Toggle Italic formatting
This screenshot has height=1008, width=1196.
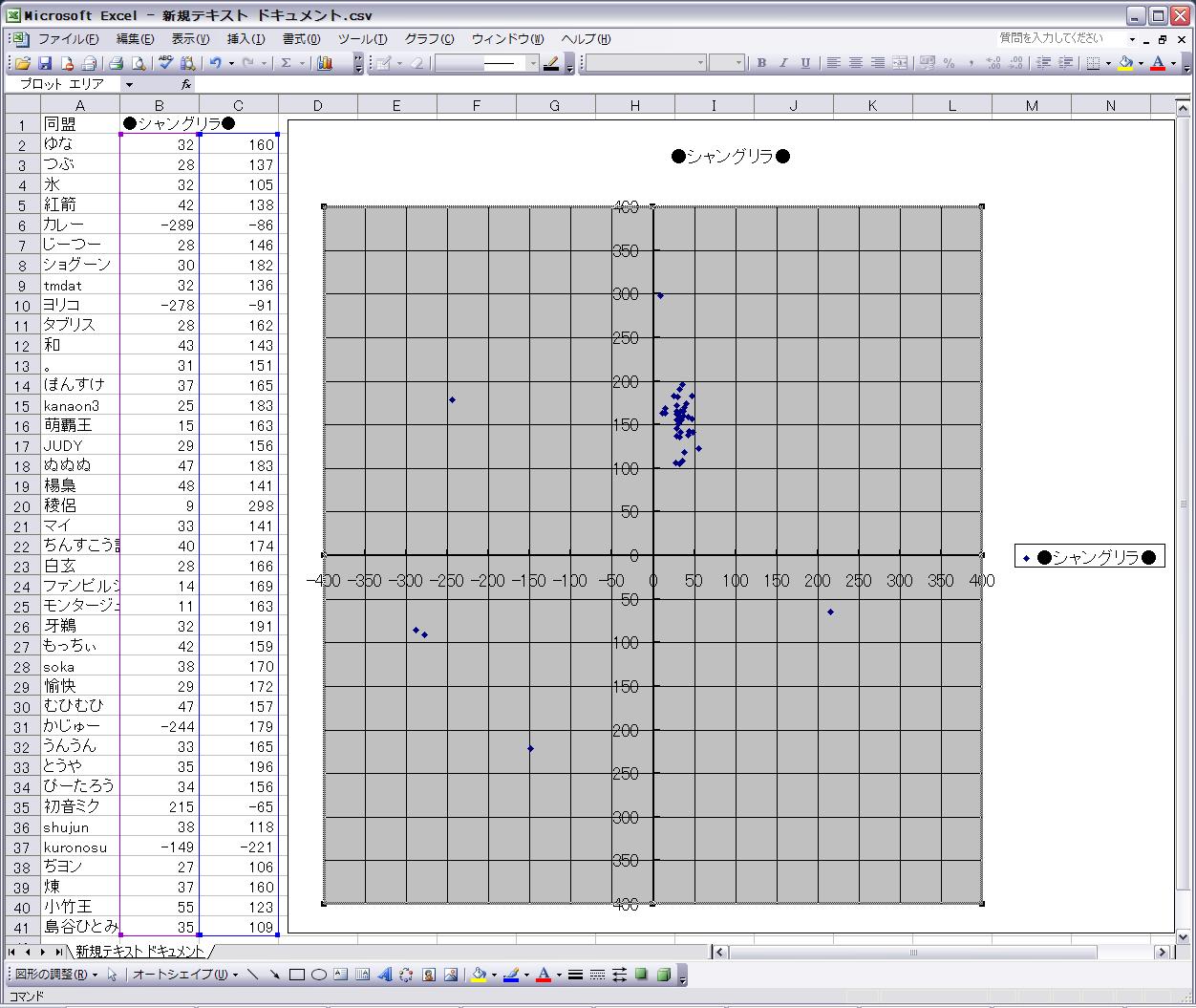783,63
